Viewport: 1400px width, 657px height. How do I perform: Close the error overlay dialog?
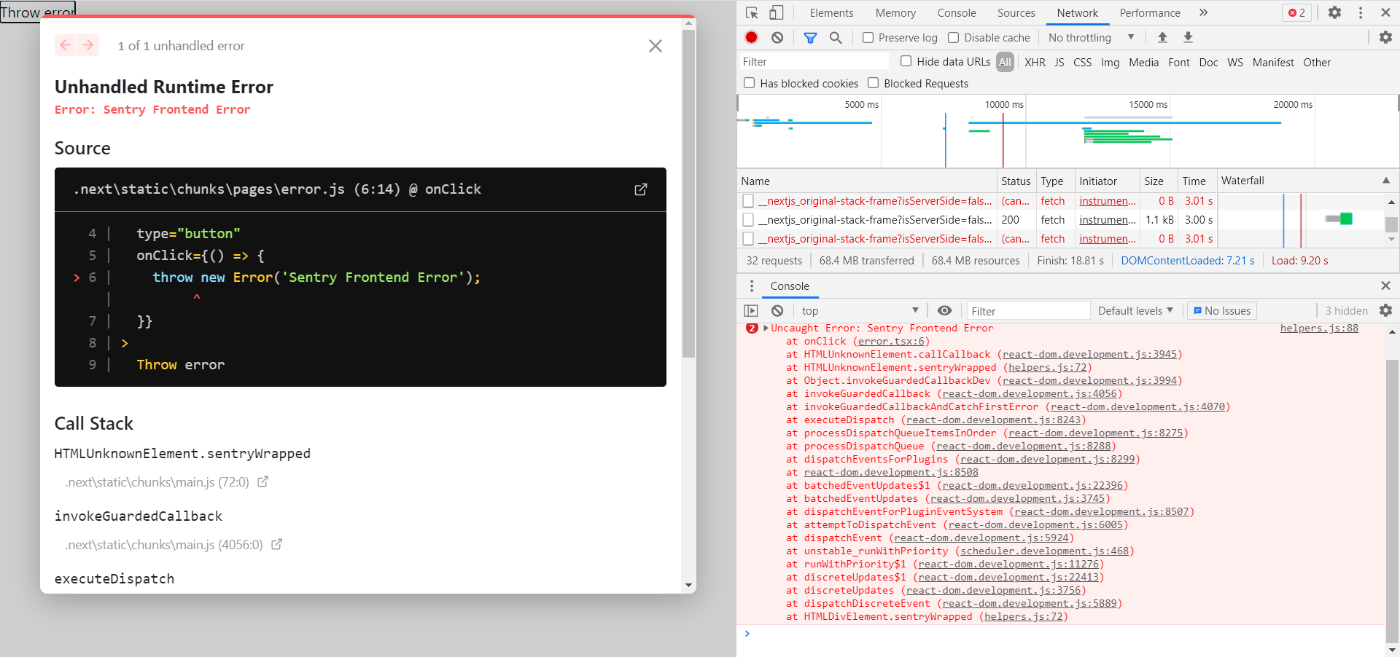(655, 46)
